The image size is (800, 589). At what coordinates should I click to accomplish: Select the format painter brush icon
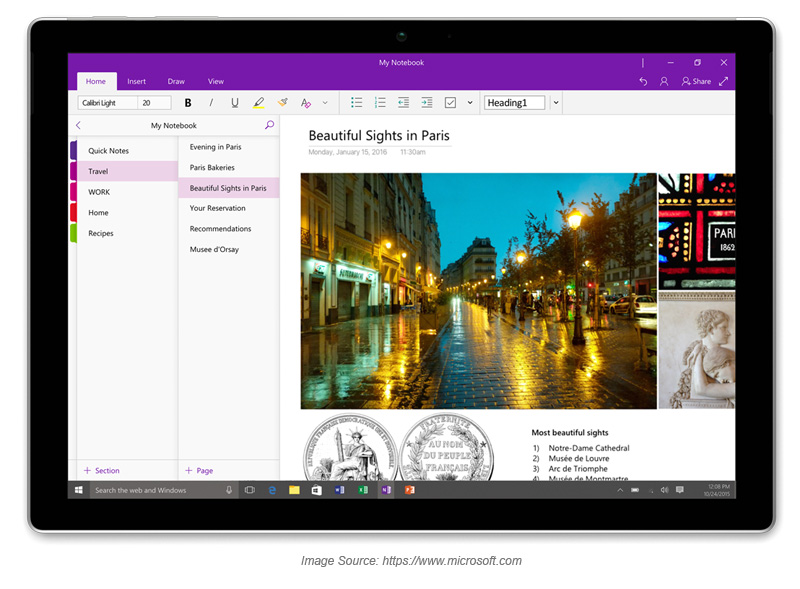(282, 103)
